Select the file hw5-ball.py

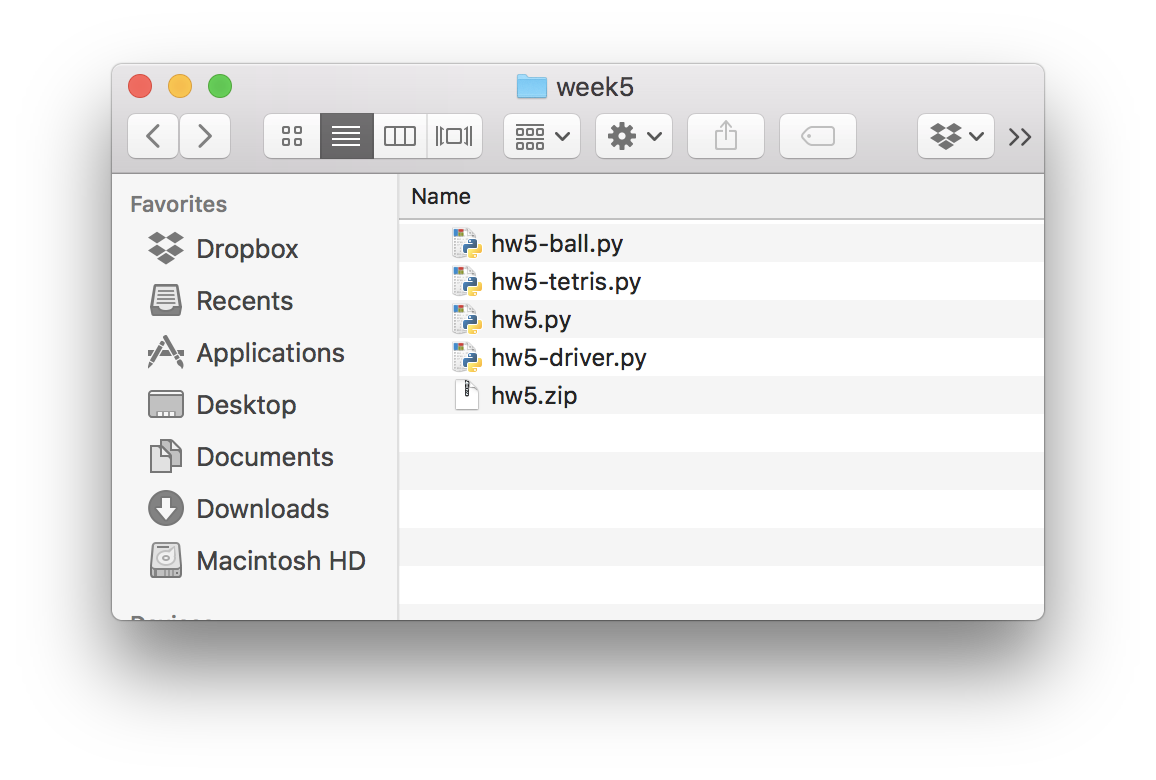[x=721, y=243]
